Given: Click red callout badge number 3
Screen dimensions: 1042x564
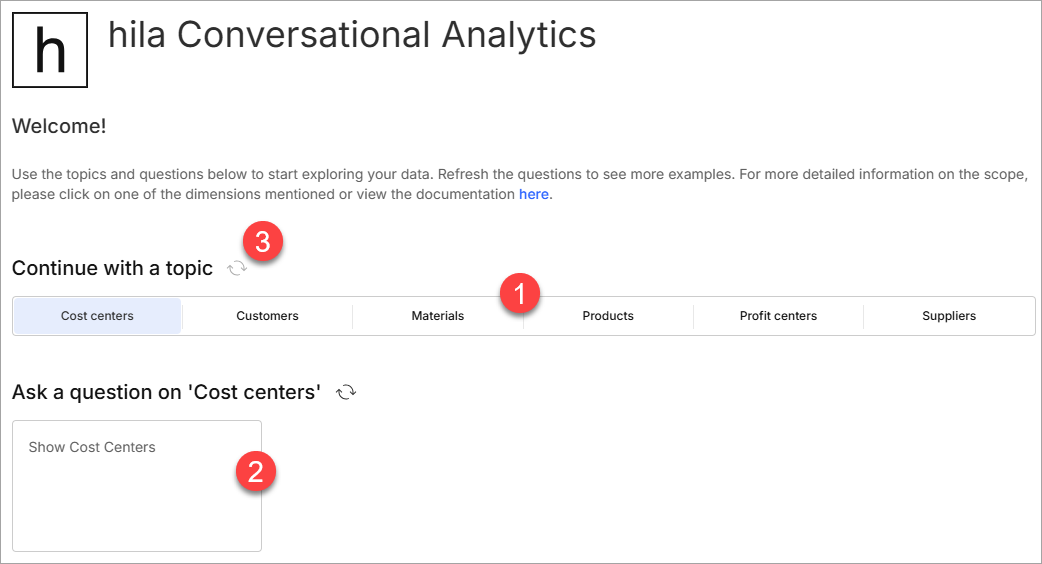Looking at the screenshot, I should [x=263, y=242].
